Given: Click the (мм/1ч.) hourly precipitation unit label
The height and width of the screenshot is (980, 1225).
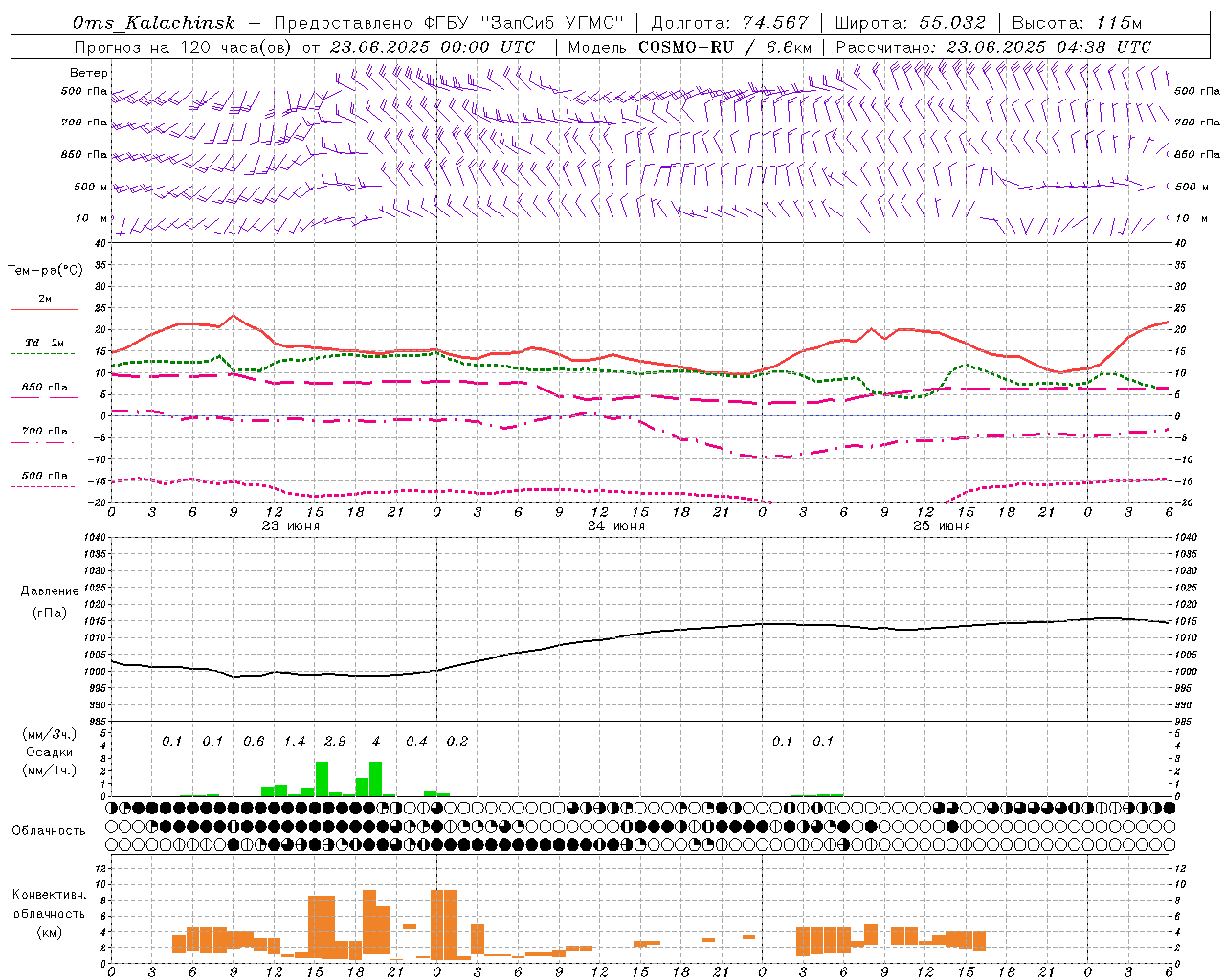Looking at the screenshot, I should [x=50, y=770].
